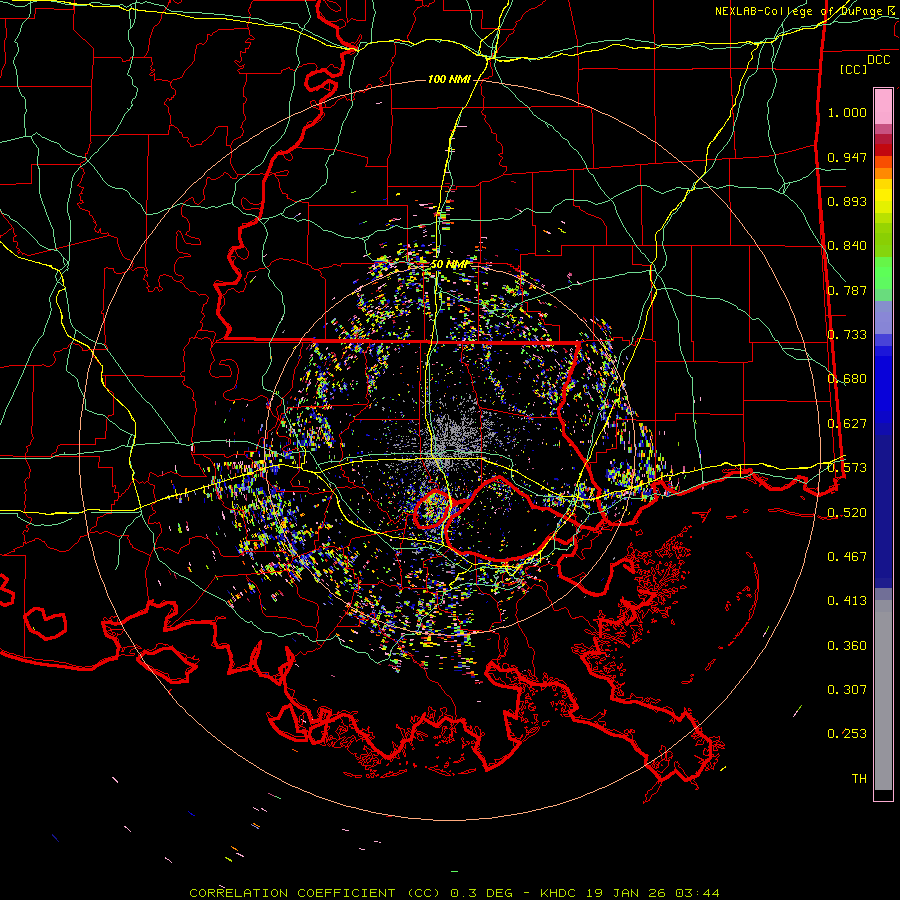The image size is (900, 900).
Task: Pick the olive green color bar segment
Action: coord(883,240)
